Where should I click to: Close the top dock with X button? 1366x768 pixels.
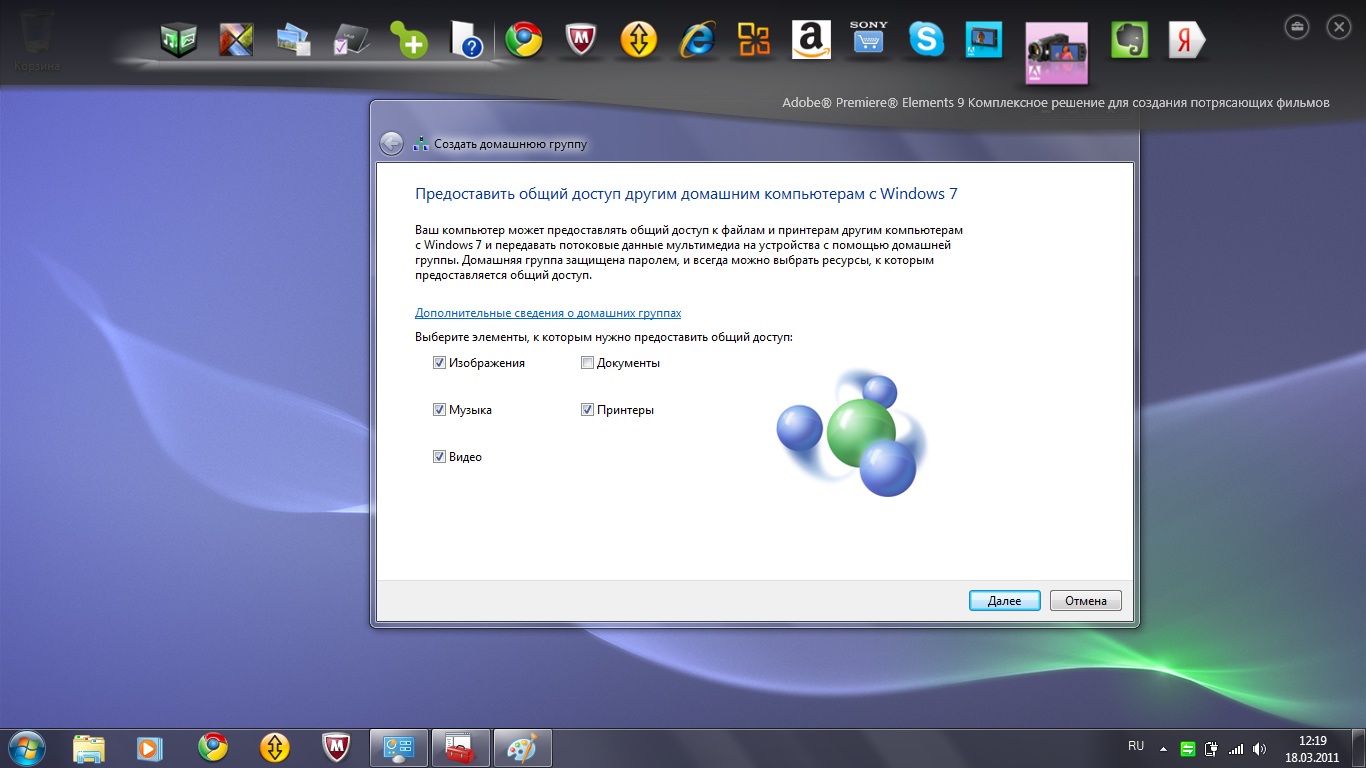click(1338, 26)
